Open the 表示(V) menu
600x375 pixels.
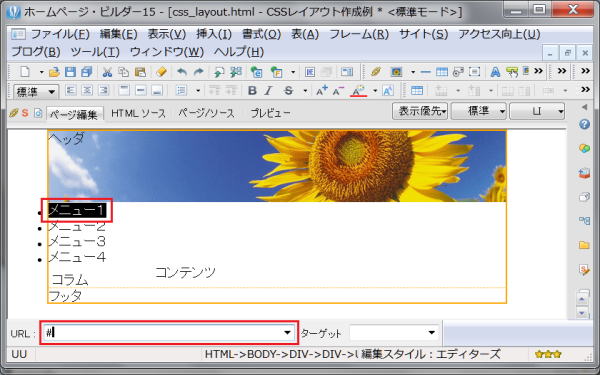(167, 34)
